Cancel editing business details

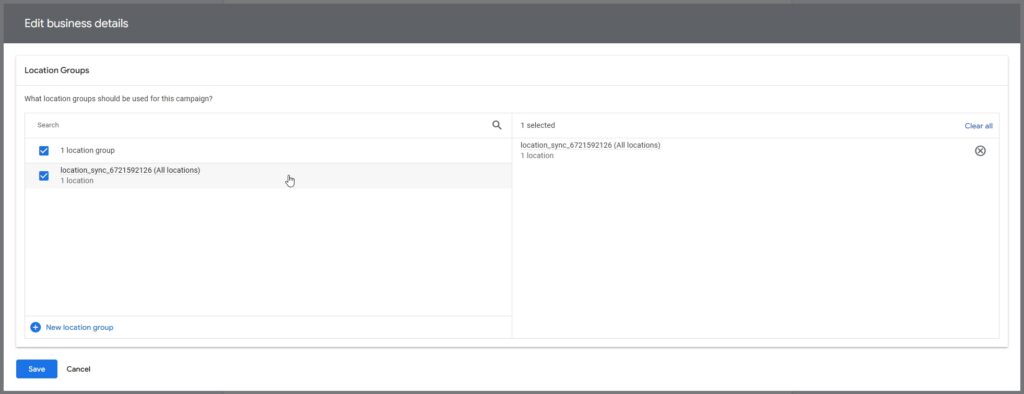point(78,369)
